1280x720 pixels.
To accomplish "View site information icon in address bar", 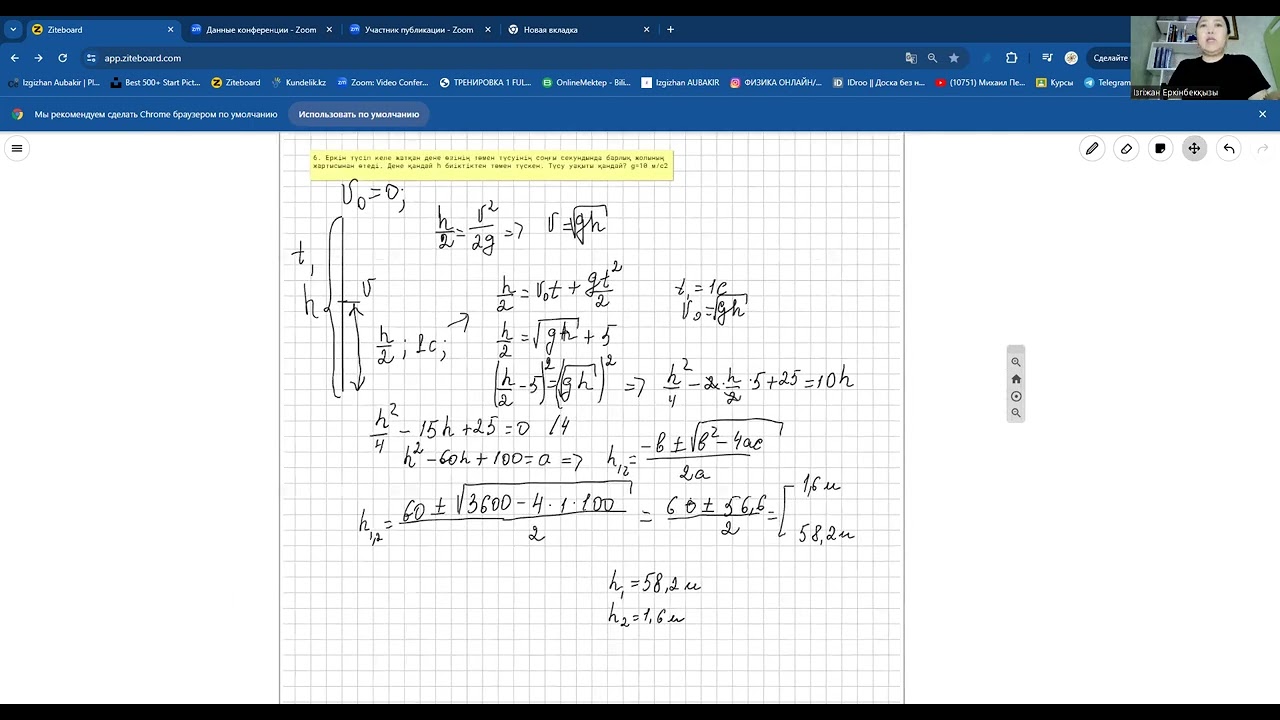I will point(91,58).
